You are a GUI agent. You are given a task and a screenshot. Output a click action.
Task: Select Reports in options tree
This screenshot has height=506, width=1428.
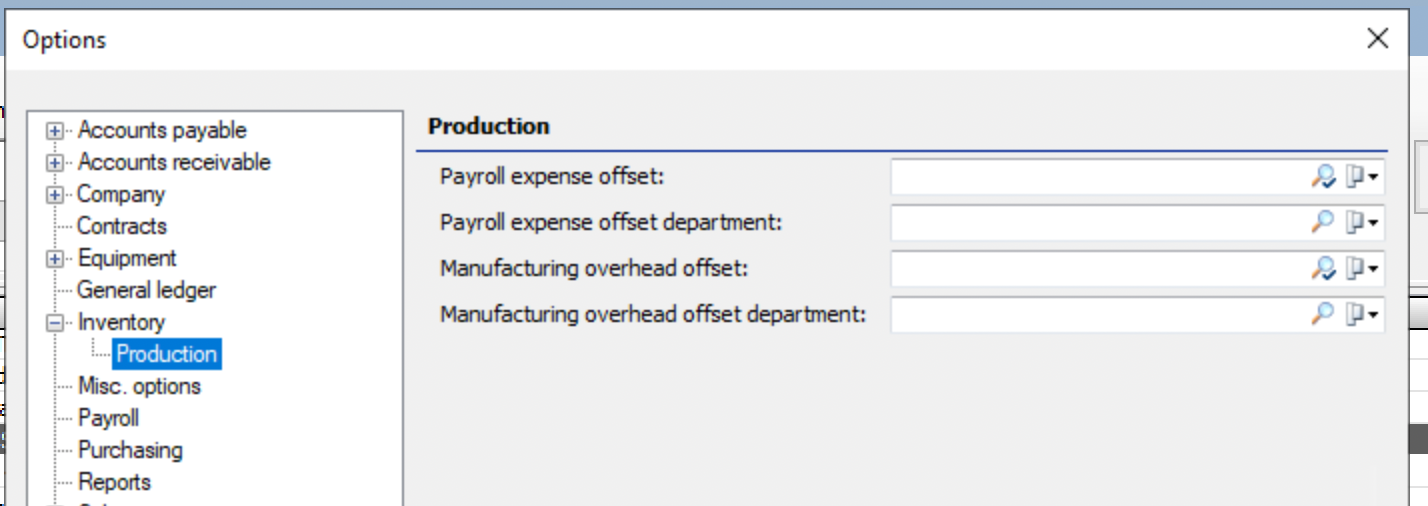coord(114,482)
